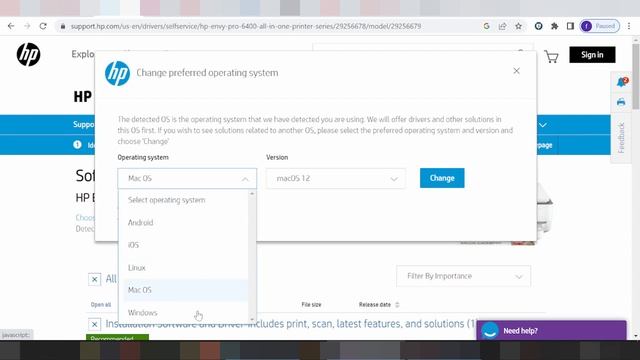Screen dimensions: 640x360
Task: Sort by Release date column arrows
Action: (x=397, y=304)
